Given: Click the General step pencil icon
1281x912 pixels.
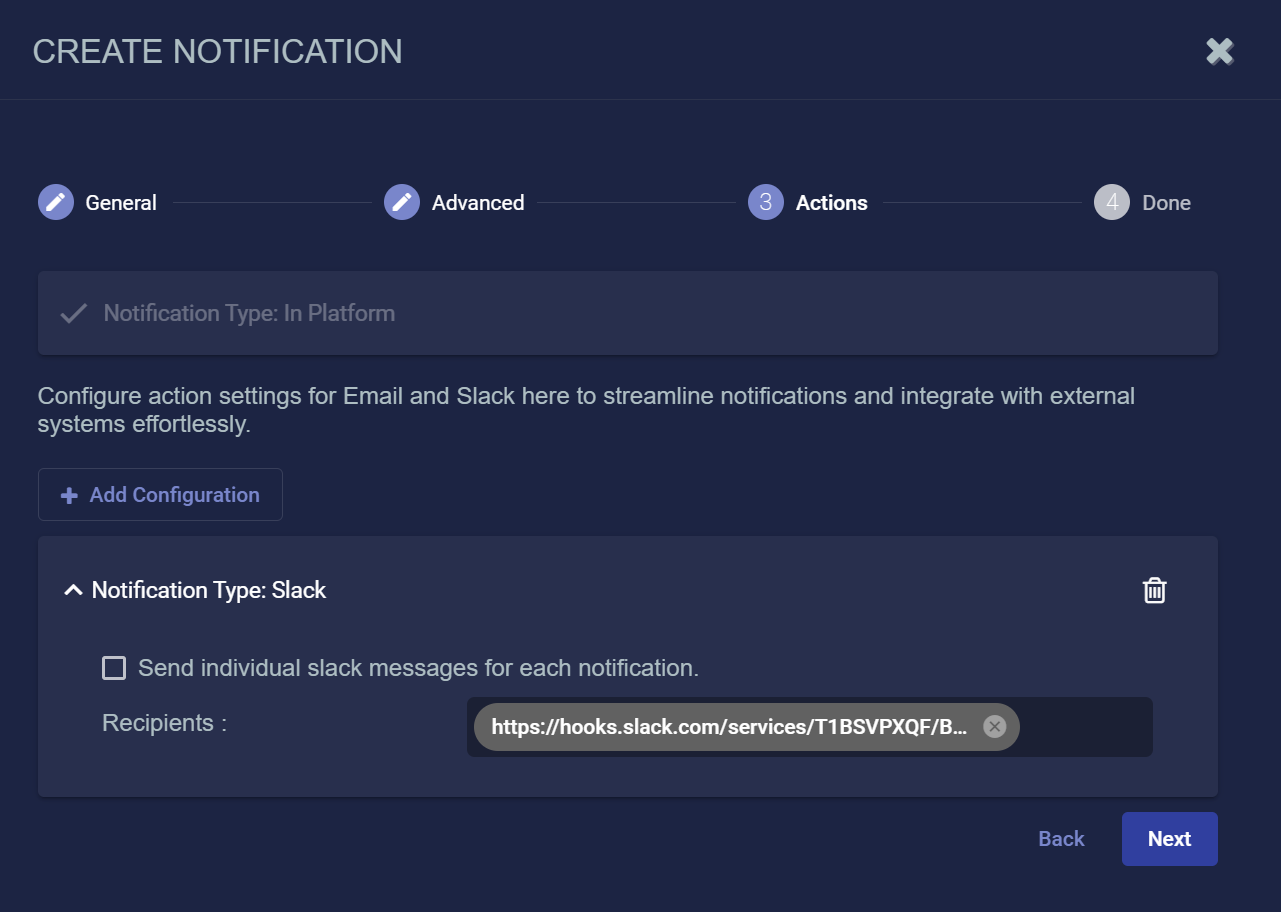Looking at the screenshot, I should 56,202.
